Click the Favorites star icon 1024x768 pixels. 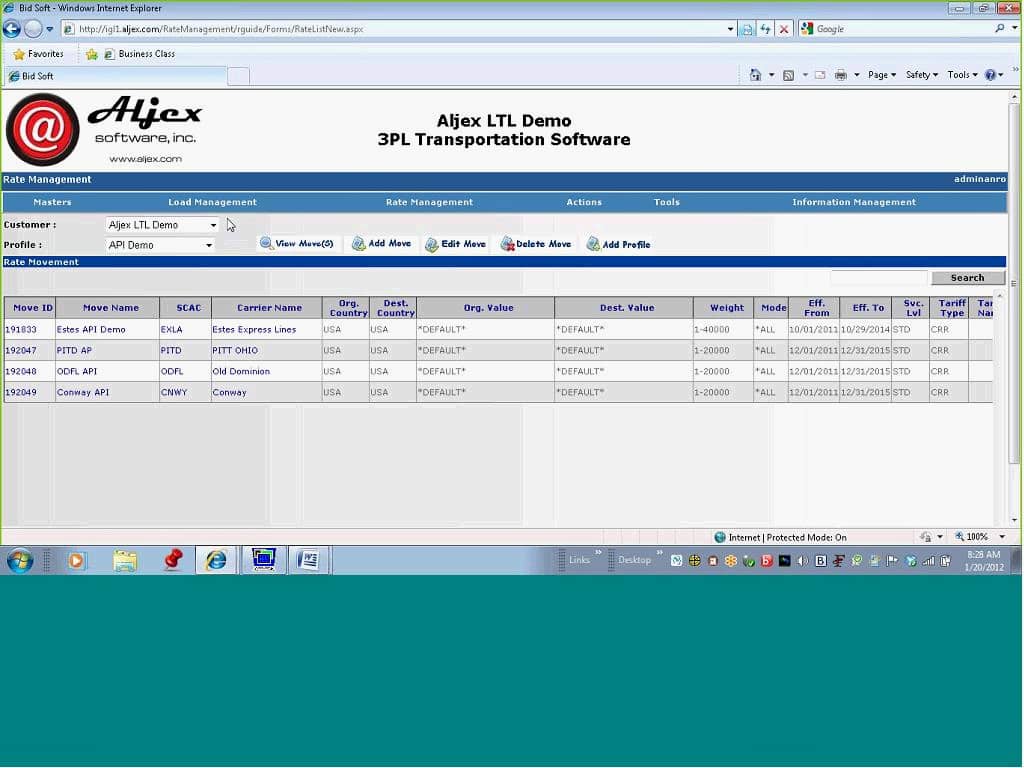point(19,54)
